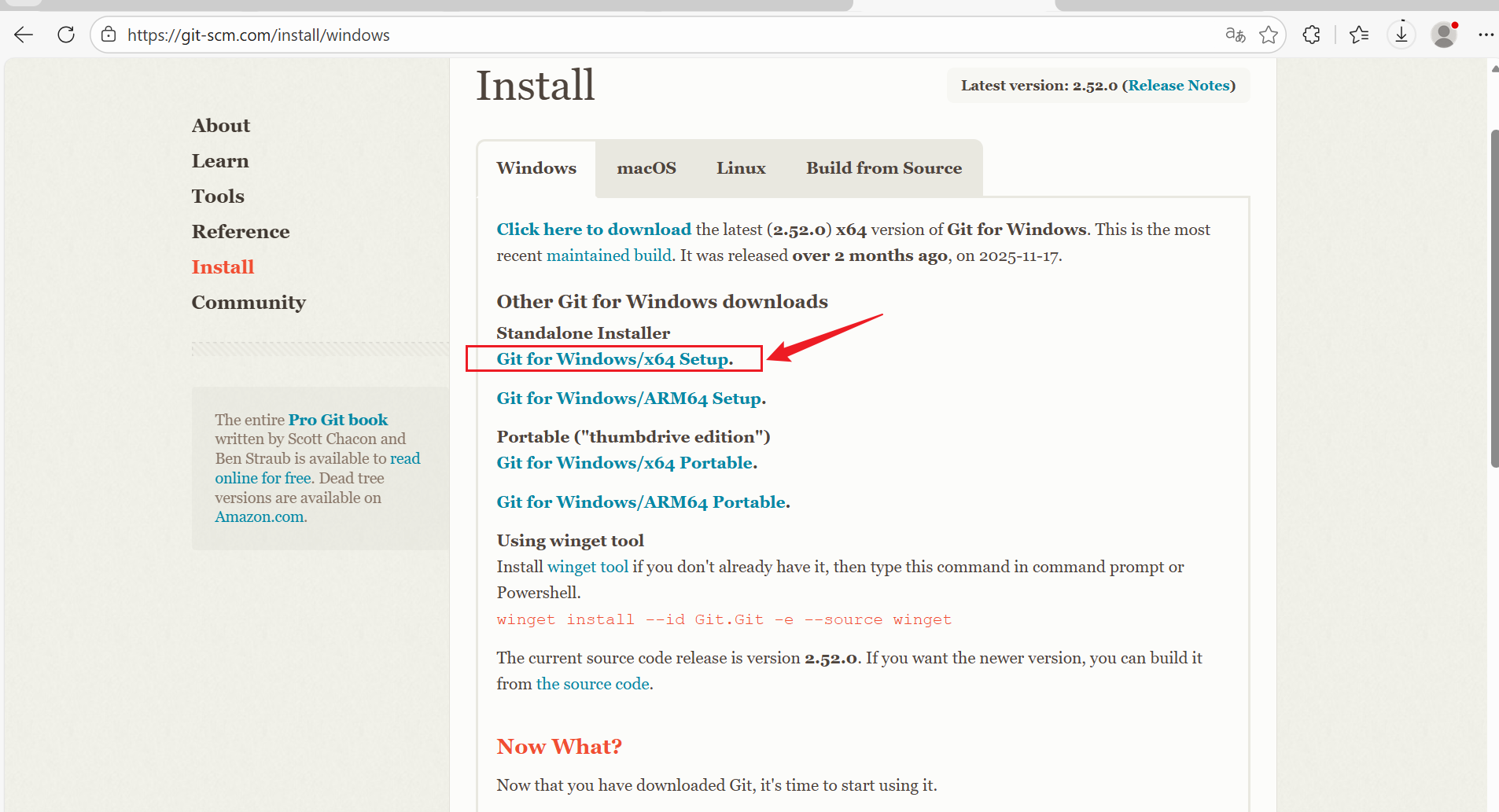
Task: Open the Release Notes link
Action: click(1179, 86)
